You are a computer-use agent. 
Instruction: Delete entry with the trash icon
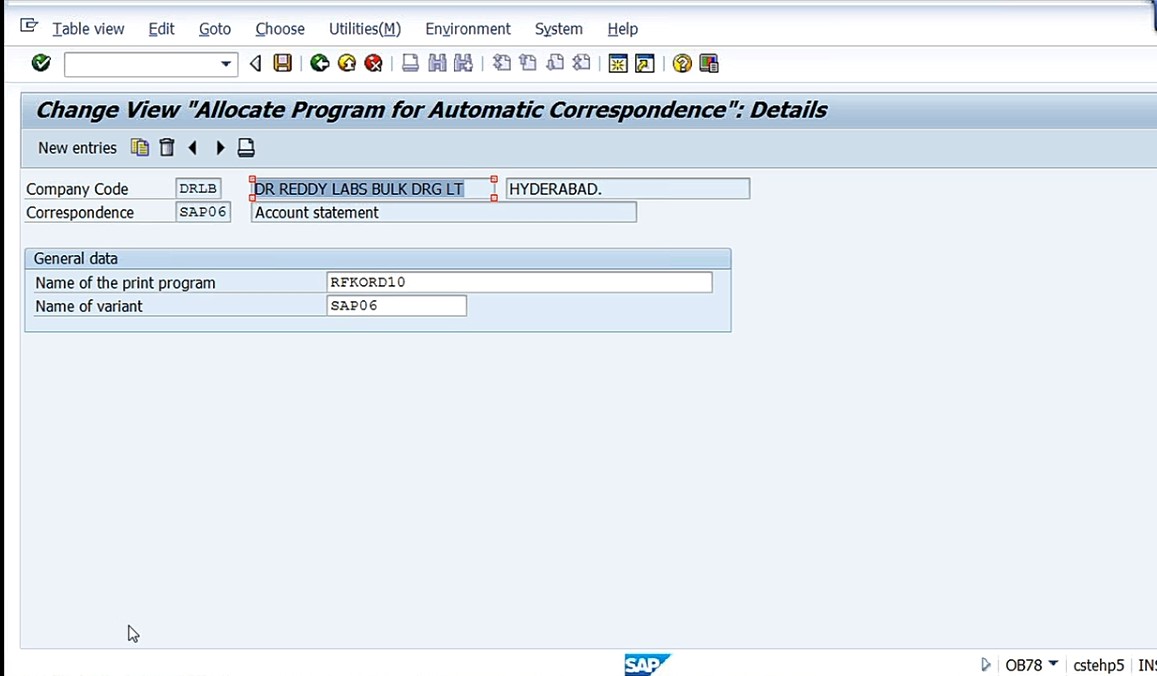pos(167,148)
